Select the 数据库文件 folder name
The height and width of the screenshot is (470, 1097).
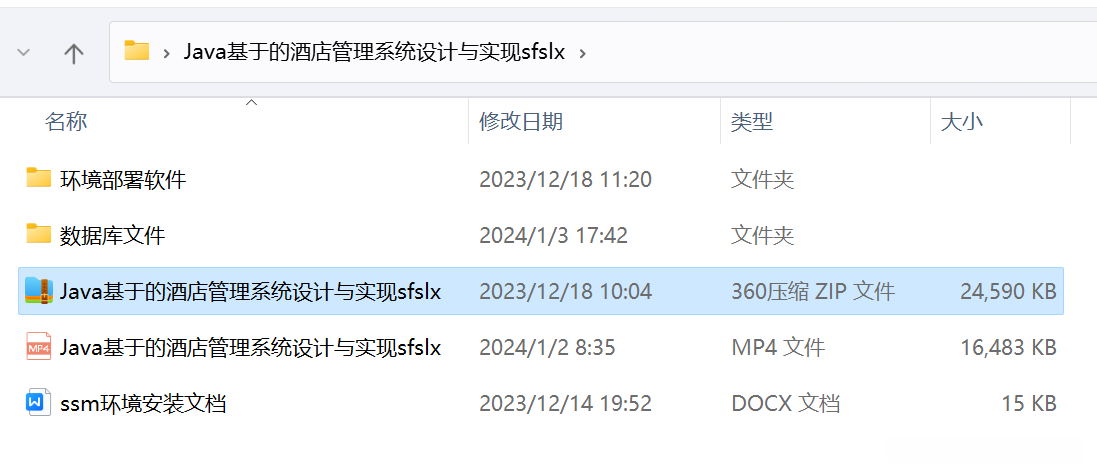tap(113, 236)
